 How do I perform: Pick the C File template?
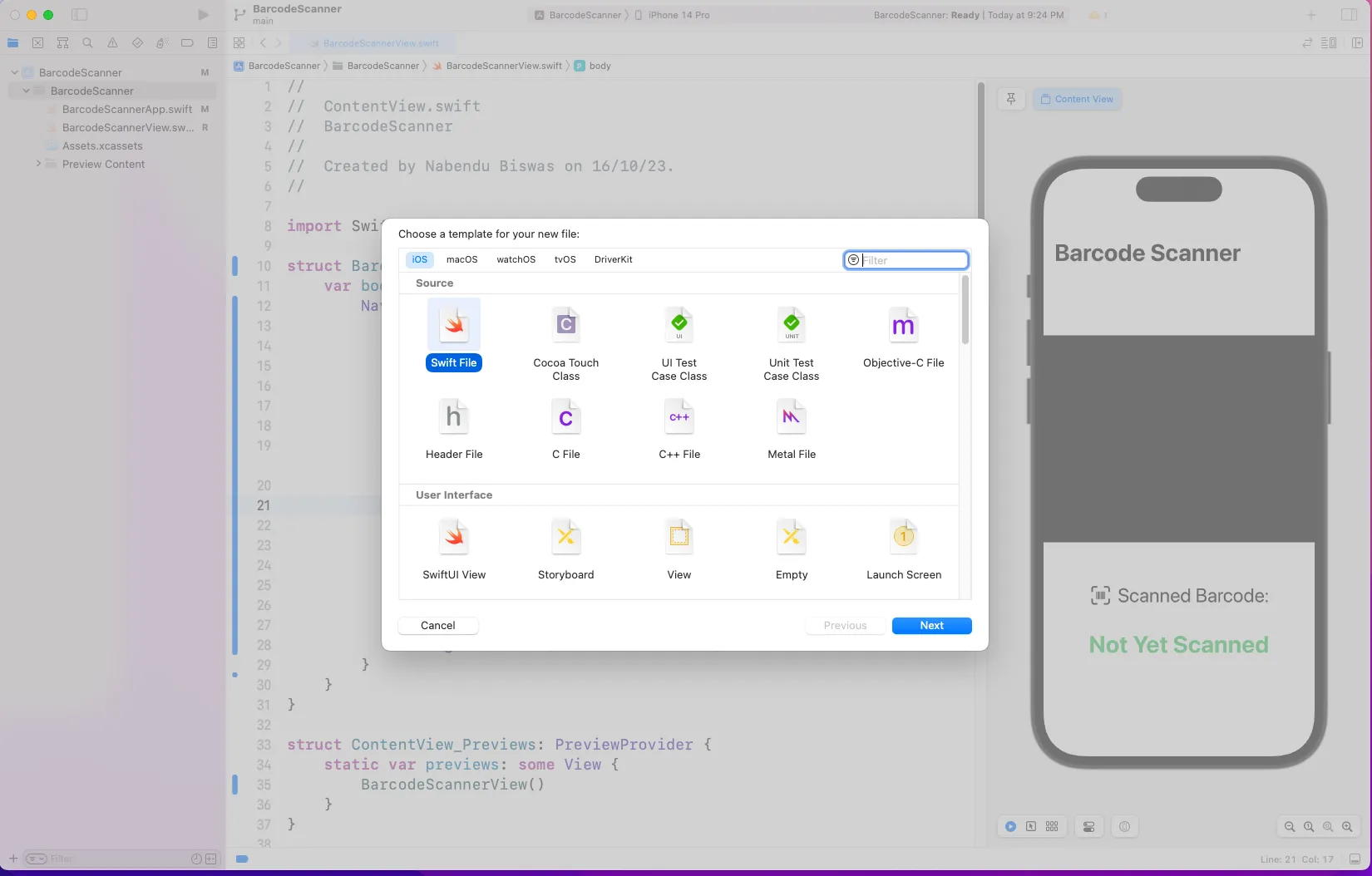click(x=566, y=429)
